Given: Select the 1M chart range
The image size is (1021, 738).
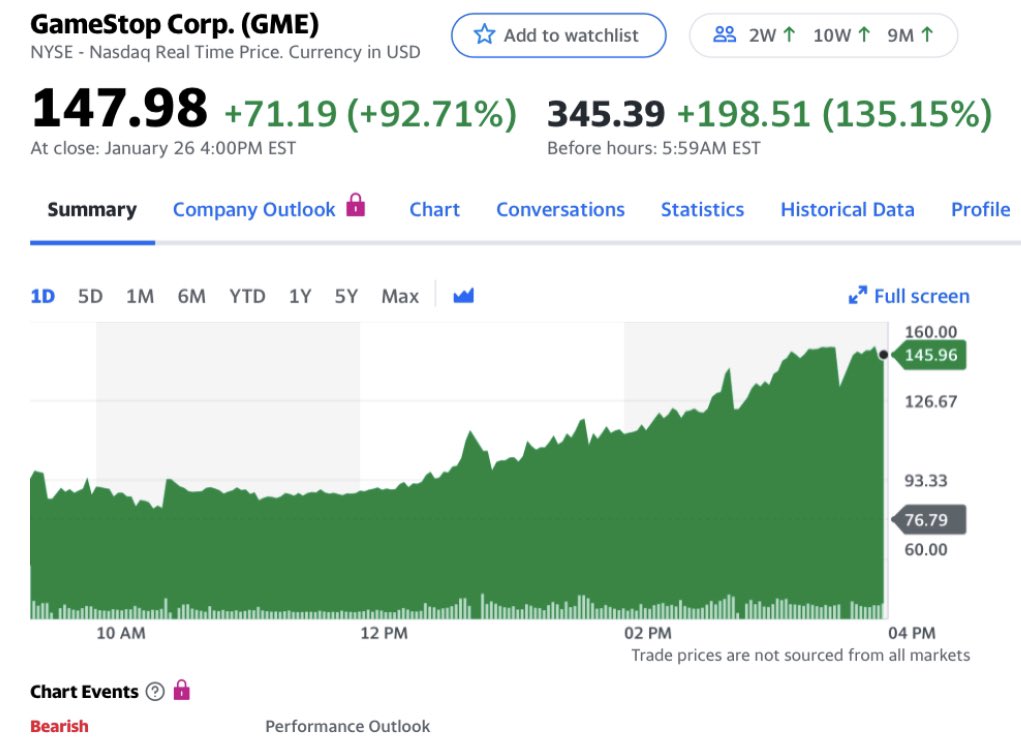Looking at the screenshot, I should point(140,296).
